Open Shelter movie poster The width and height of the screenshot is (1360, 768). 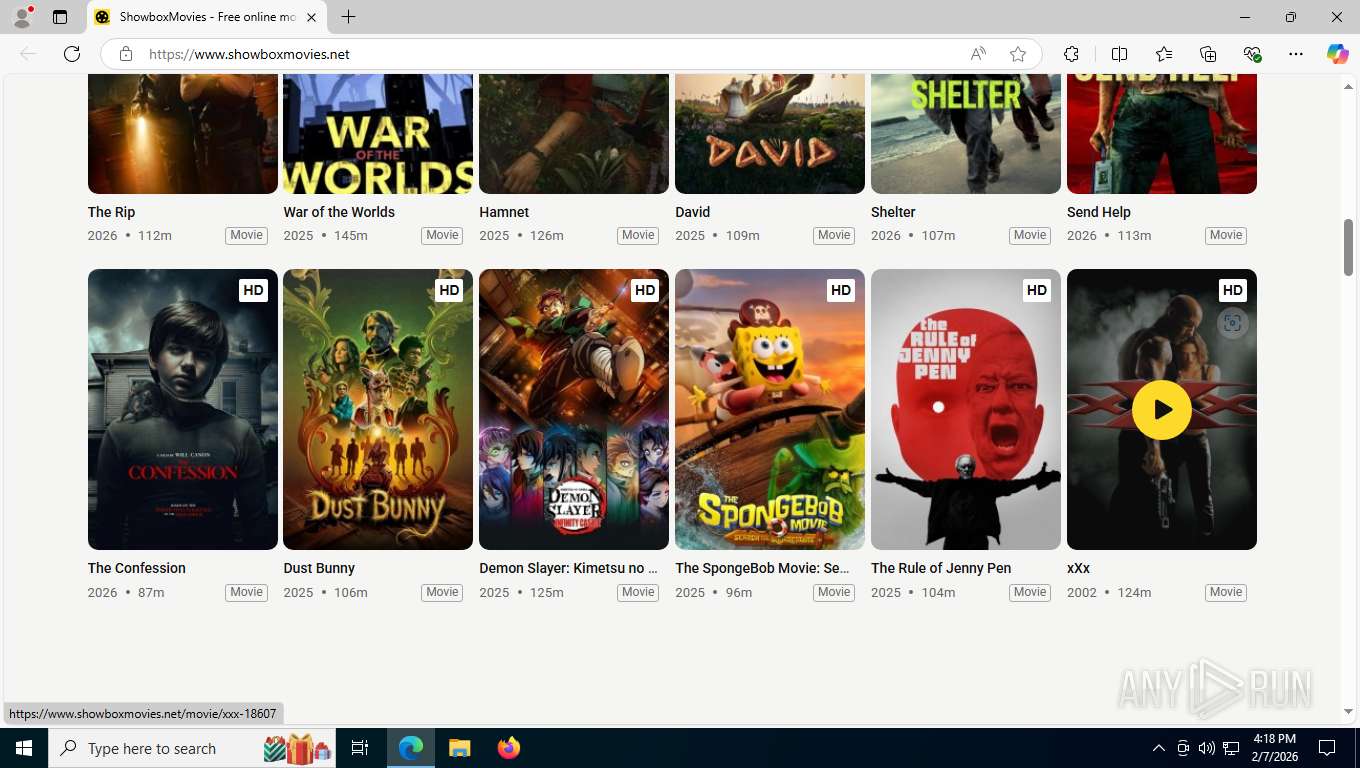pyautogui.click(x=966, y=134)
